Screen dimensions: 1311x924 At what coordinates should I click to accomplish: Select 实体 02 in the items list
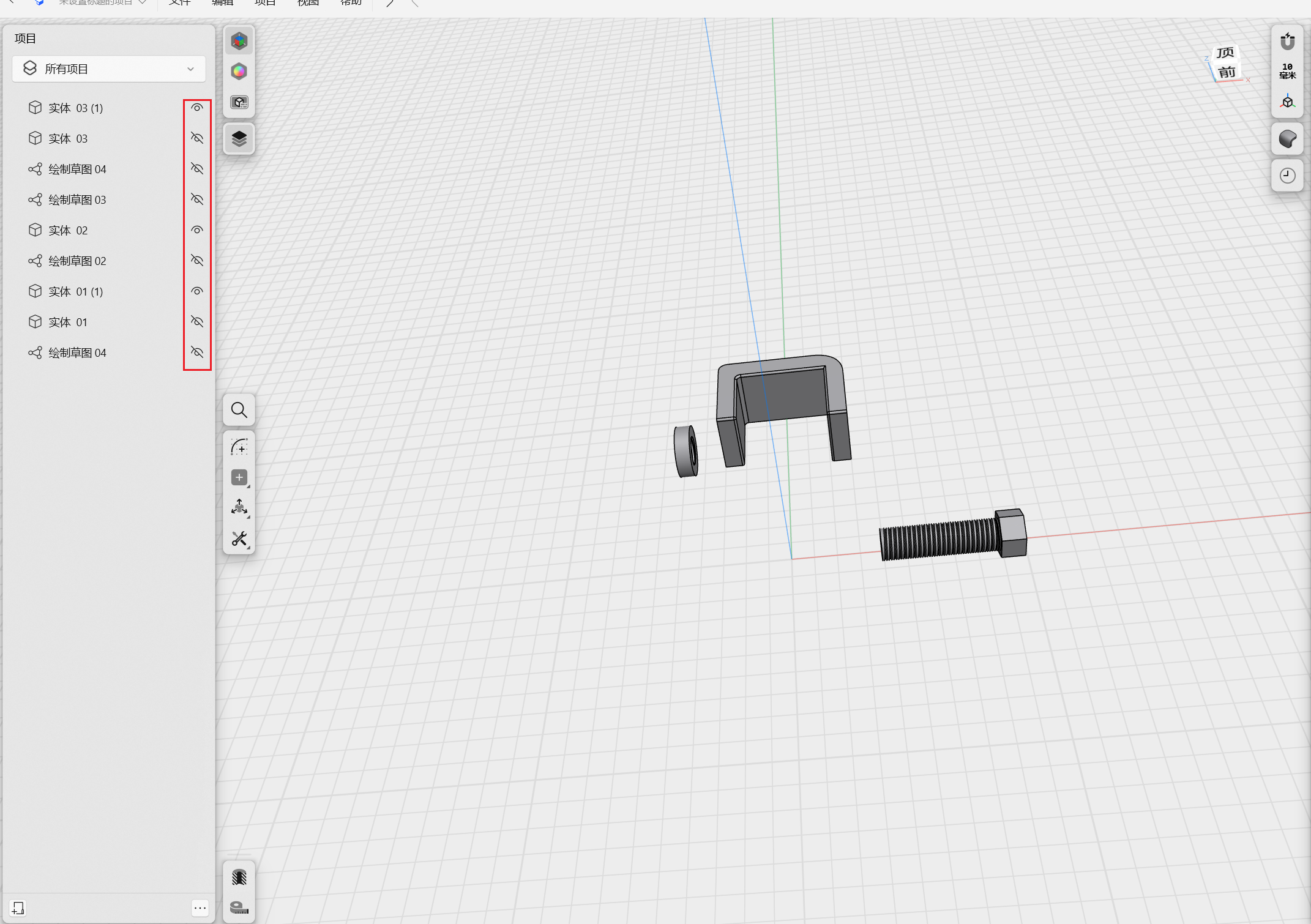coord(68,231)
